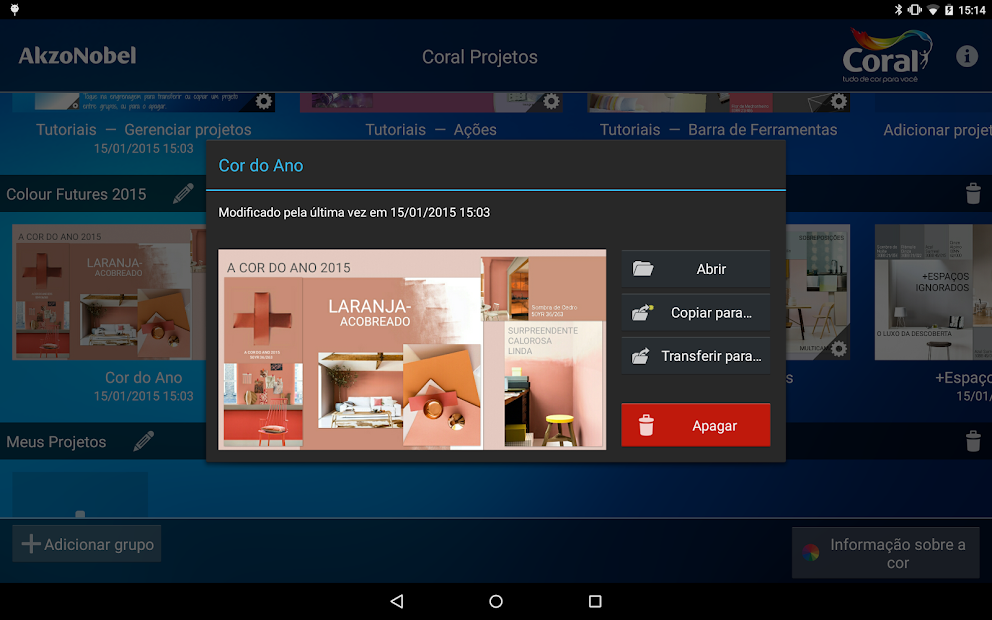This screenshot has height=620, width=992.
Task: Click the Cor do Ano dialog title
Action: point(261,166)
